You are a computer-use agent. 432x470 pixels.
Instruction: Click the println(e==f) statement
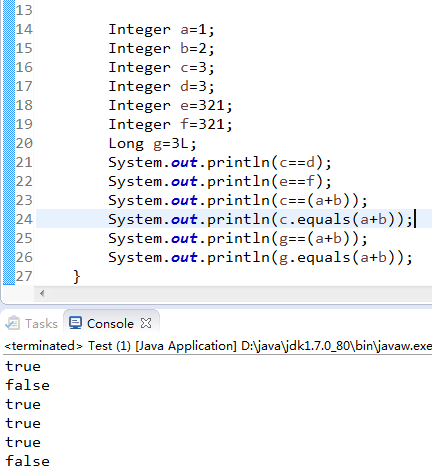click(220, 182)
